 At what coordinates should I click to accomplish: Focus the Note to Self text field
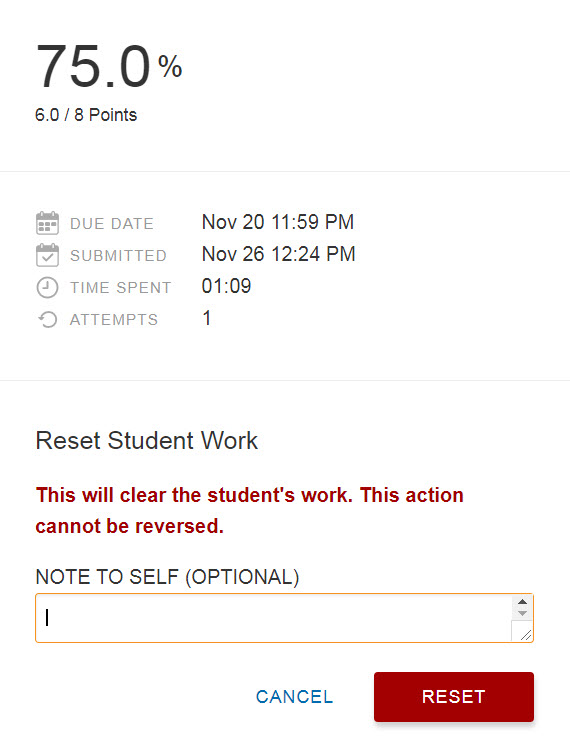(273, 618)
